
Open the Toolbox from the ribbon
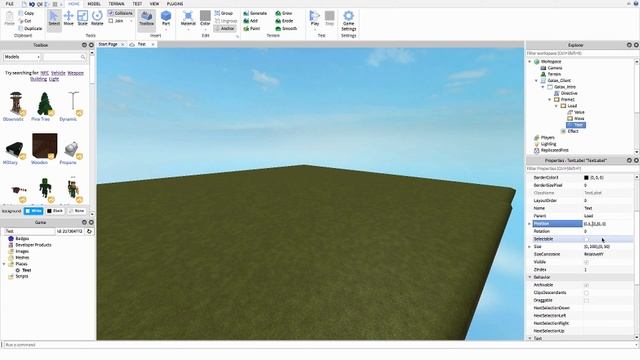click(146, 19)
